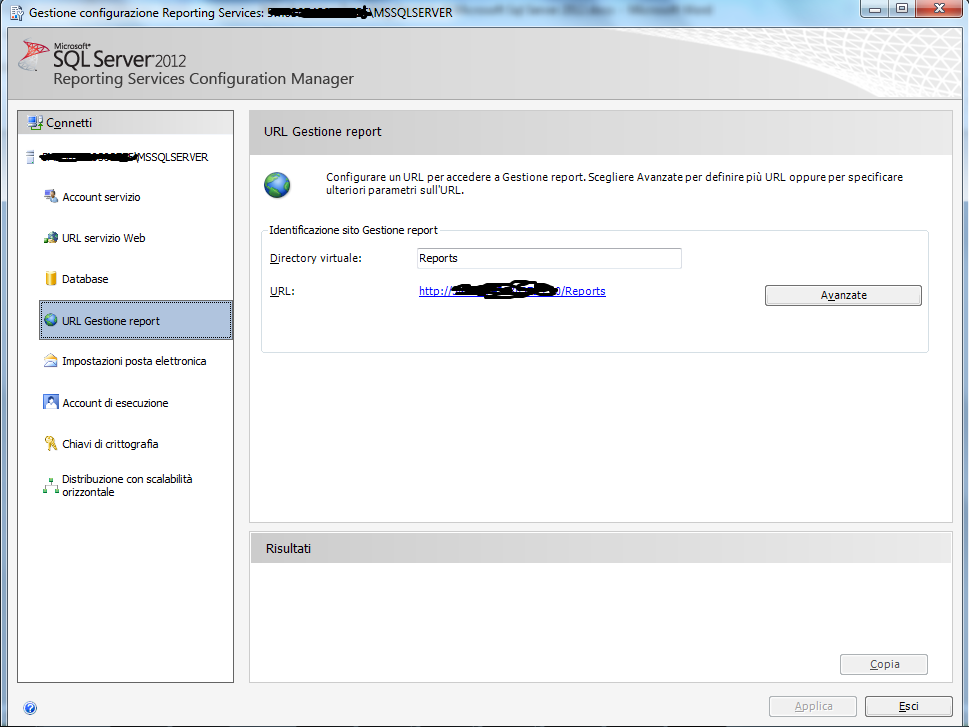Click the Identificazione sito Gestione report label

[353, 230]
